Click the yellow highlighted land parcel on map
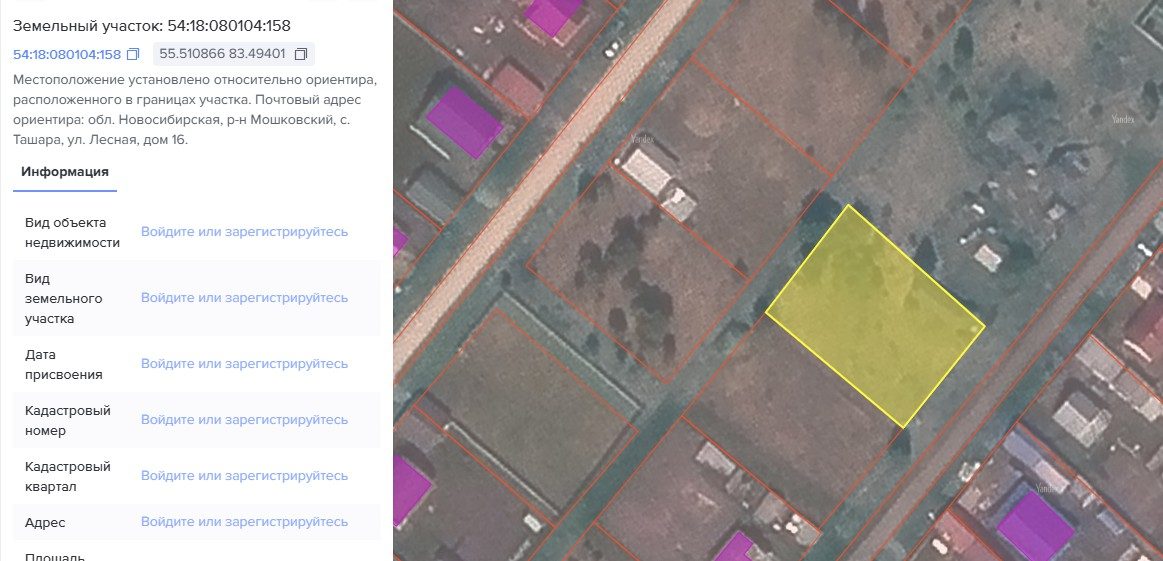 point(875,315)
